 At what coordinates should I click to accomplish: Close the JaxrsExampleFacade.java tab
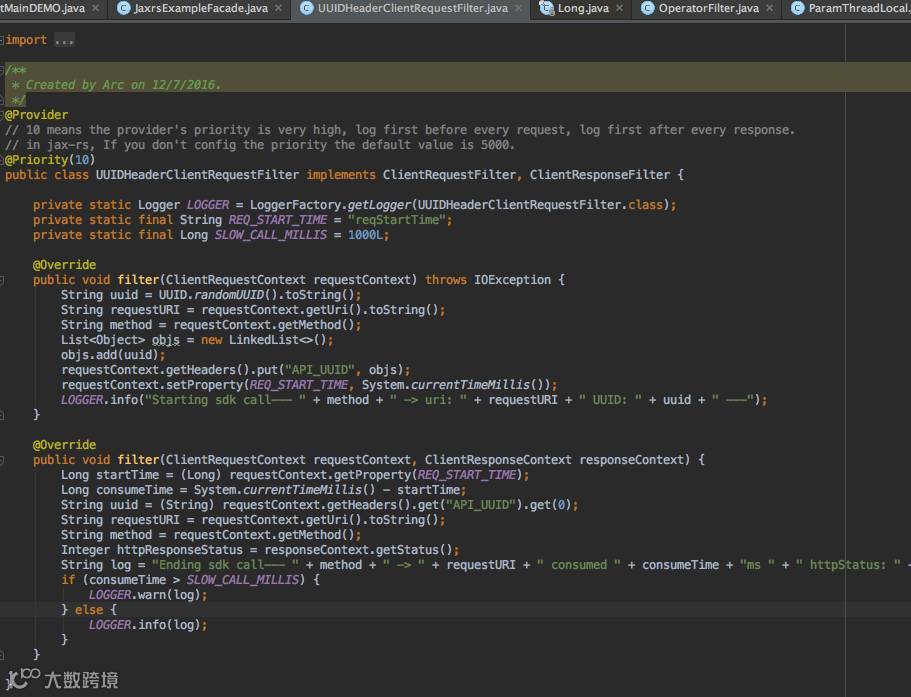pyautogui.click(x=279, y=9)
